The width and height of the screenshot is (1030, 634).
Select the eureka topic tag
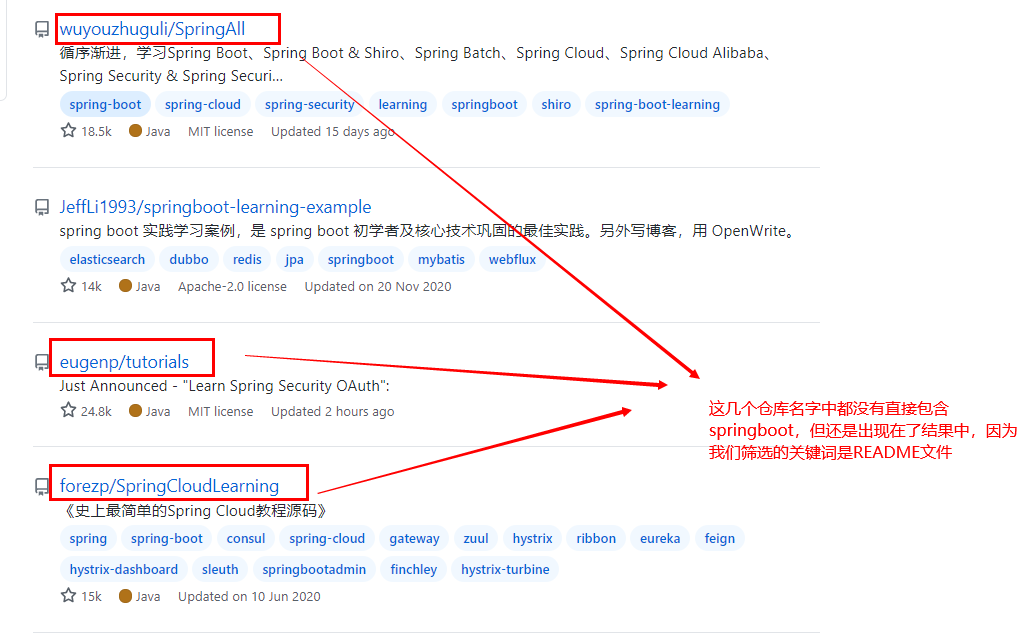pos(660,539)
